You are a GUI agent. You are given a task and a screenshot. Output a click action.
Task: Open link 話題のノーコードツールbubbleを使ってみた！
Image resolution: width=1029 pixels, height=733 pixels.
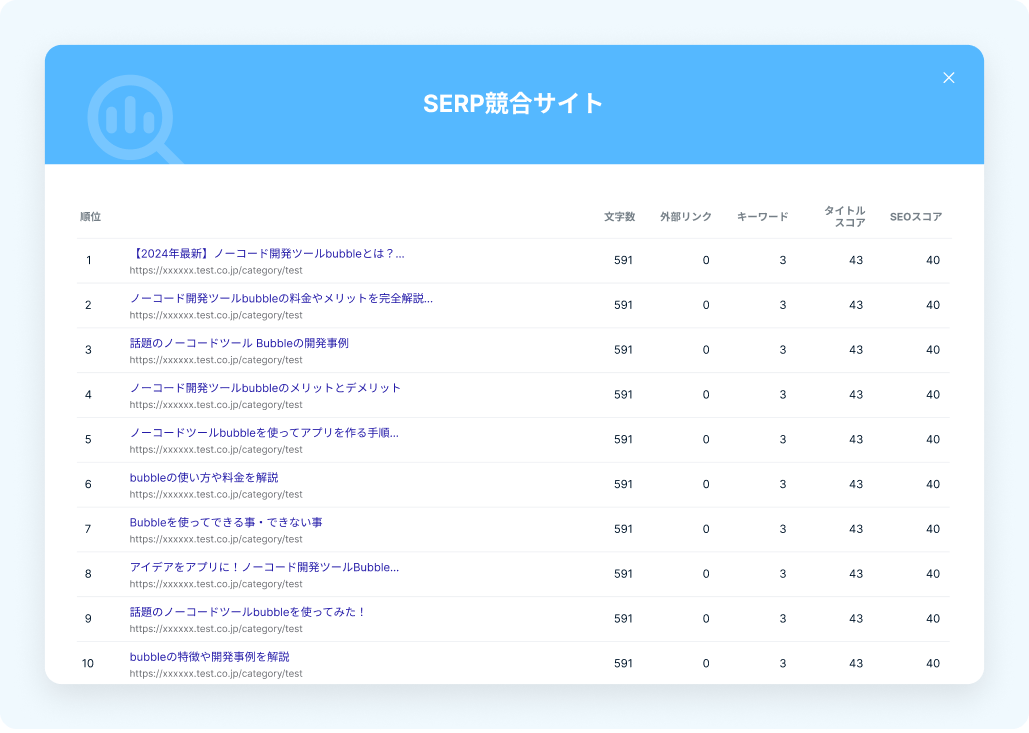point(247,612)
